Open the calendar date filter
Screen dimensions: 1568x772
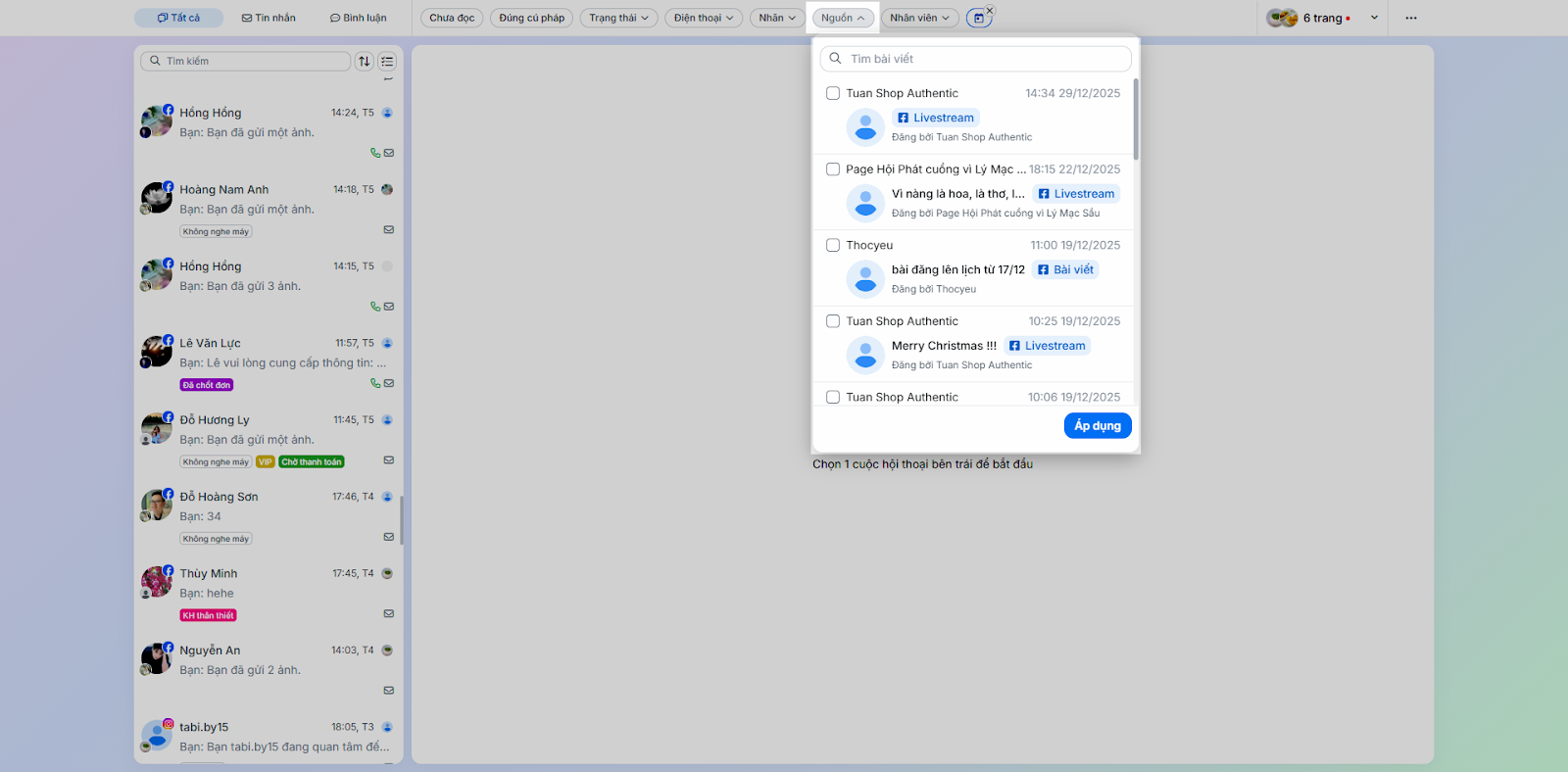click(978, 19)
